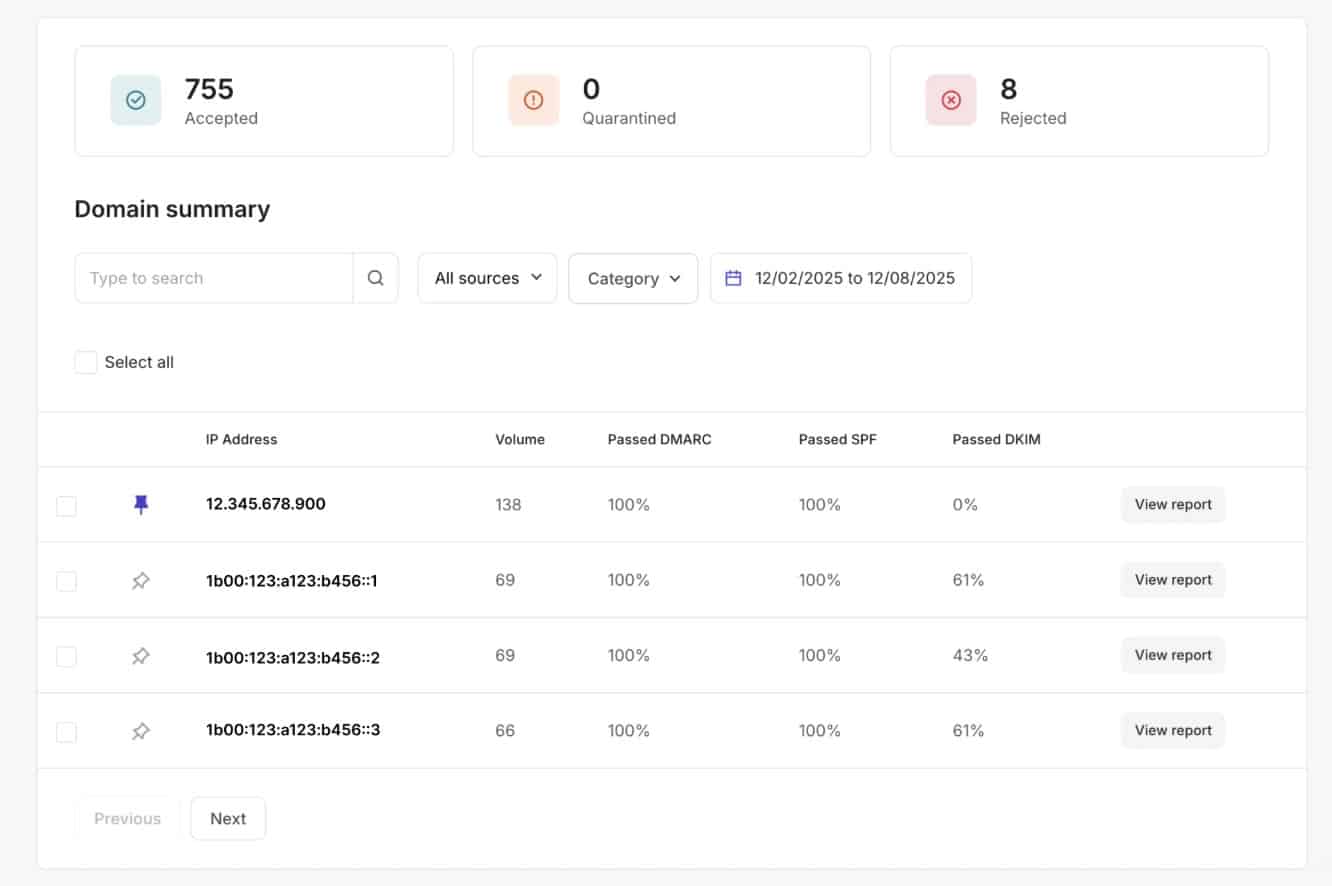The height and width of the screenshot is (886, 1332).
Task: Click the 0% Passed DKIM value
Action: tap(965, 505)
